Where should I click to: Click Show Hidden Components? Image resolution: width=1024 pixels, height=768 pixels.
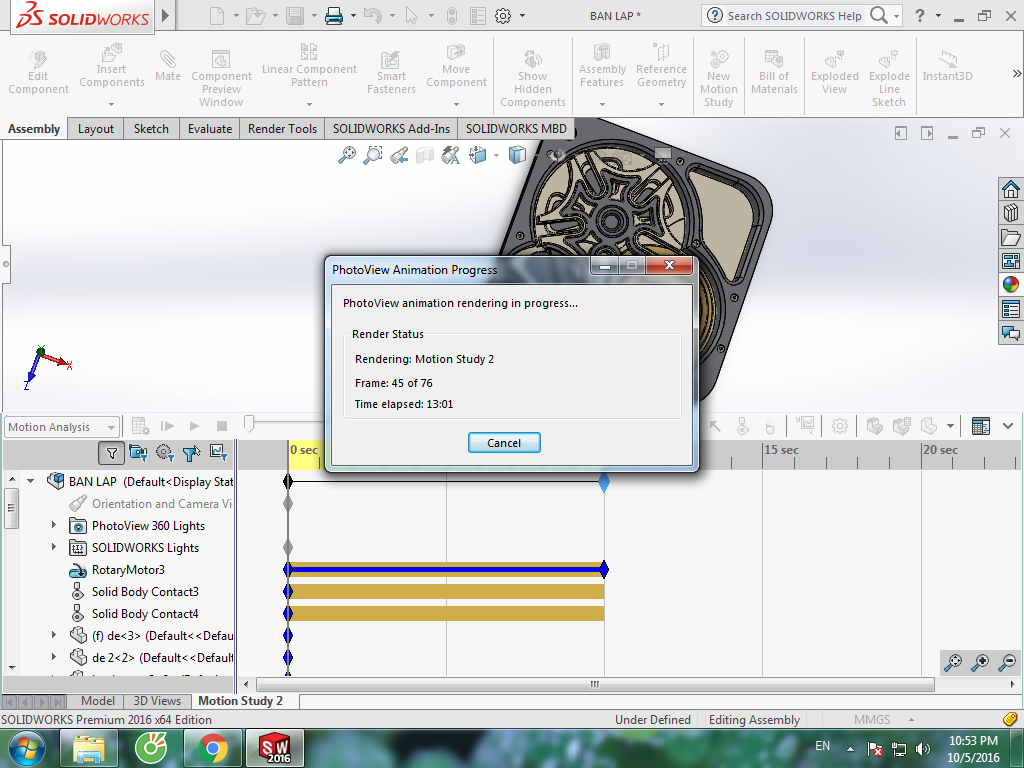(532, 78)
